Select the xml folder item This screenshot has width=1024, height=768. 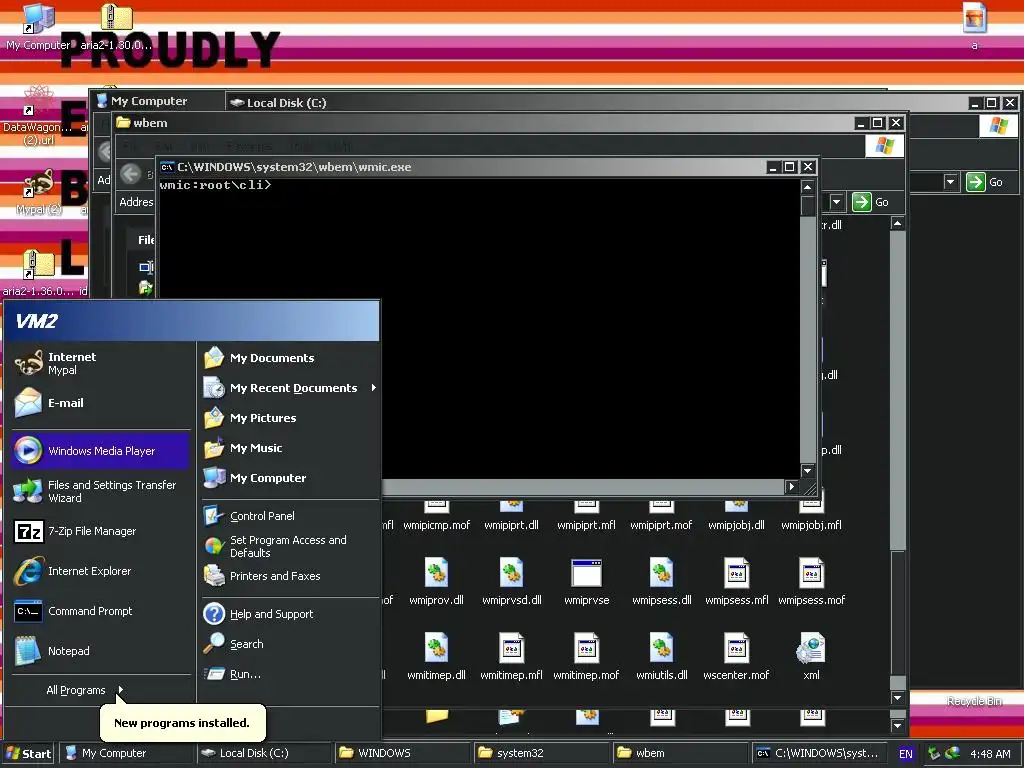[811, 656]
